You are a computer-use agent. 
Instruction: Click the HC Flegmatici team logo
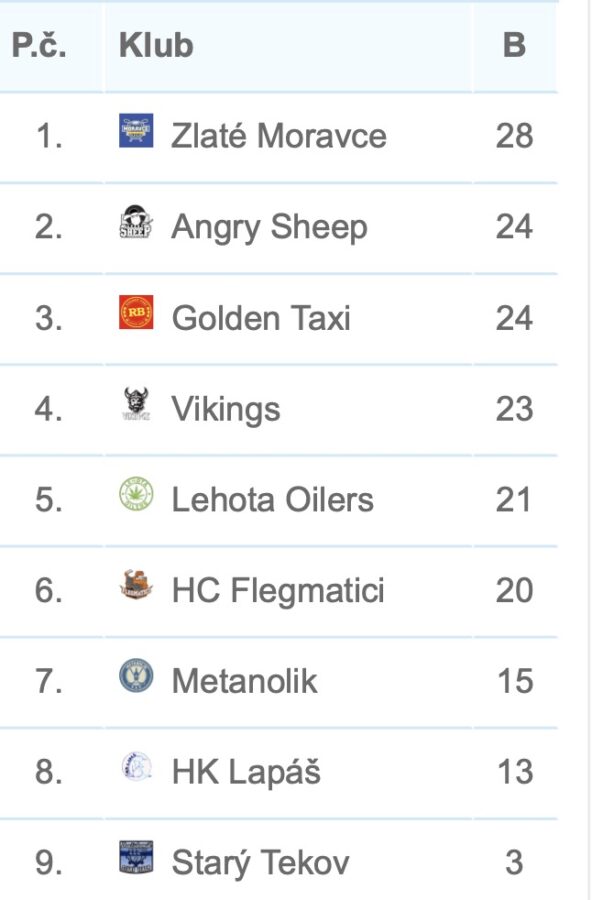click(x=136, y=585)
